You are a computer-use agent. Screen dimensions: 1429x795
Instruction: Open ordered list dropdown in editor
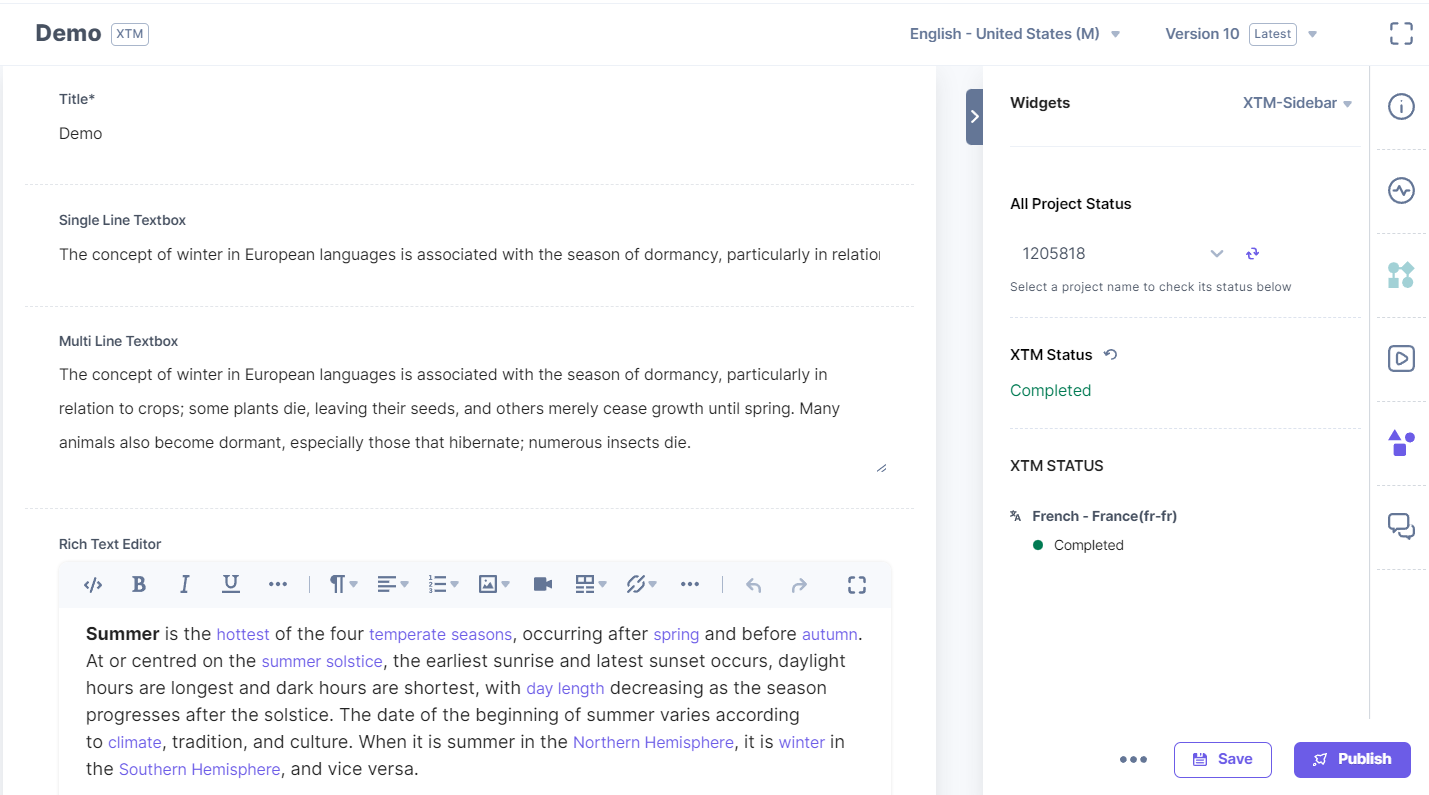[443, 585]
